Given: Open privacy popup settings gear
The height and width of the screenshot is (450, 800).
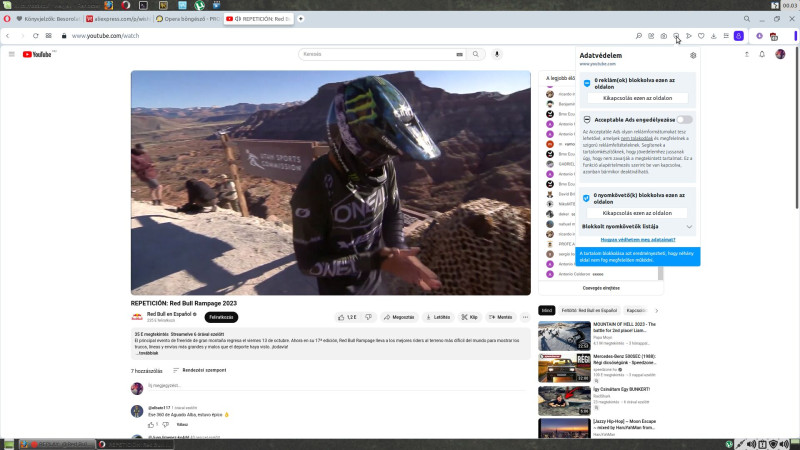Looking at the screenshot, I should tap(693, 56).
